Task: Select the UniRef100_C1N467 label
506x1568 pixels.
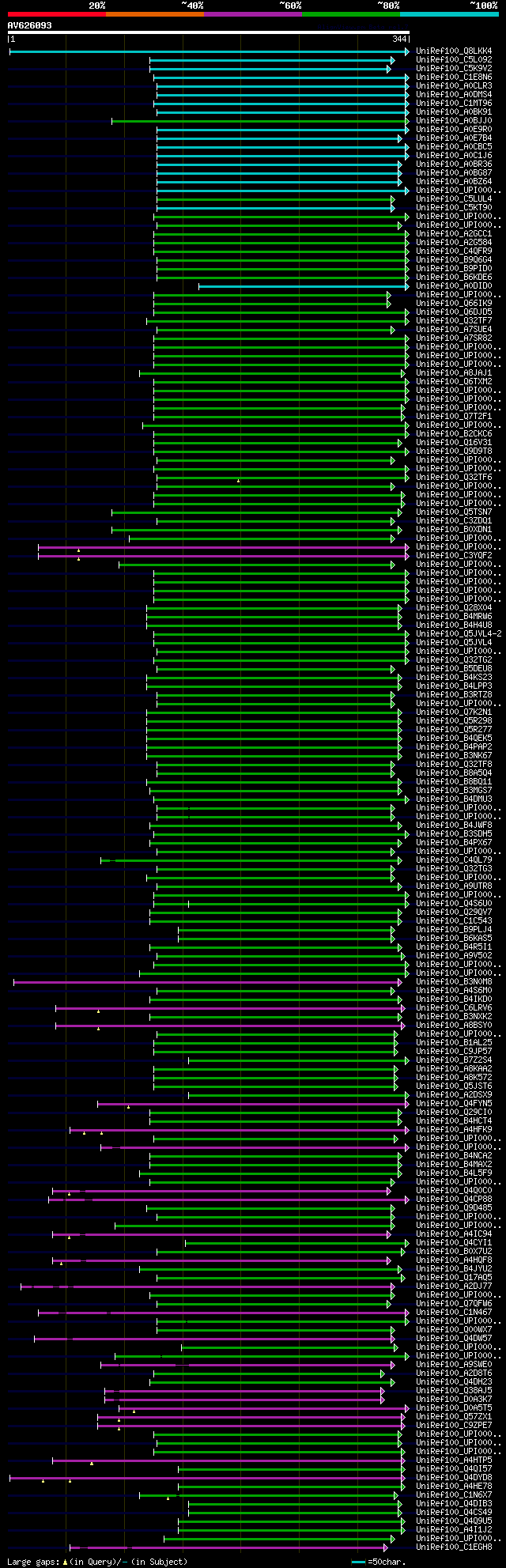Action: pyautogui.click(x=454, y=1313)
